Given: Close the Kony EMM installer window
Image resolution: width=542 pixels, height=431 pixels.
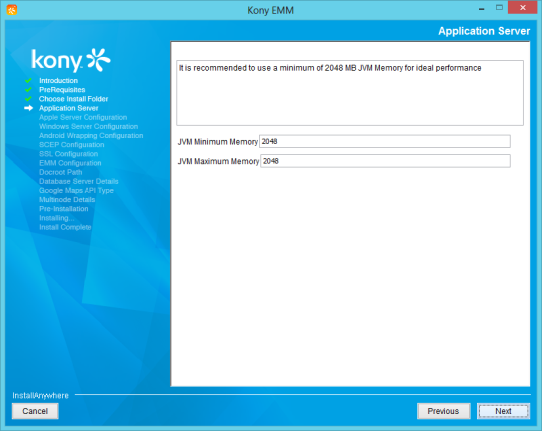Looking at the screenshot, I should [x=523, y=7].
